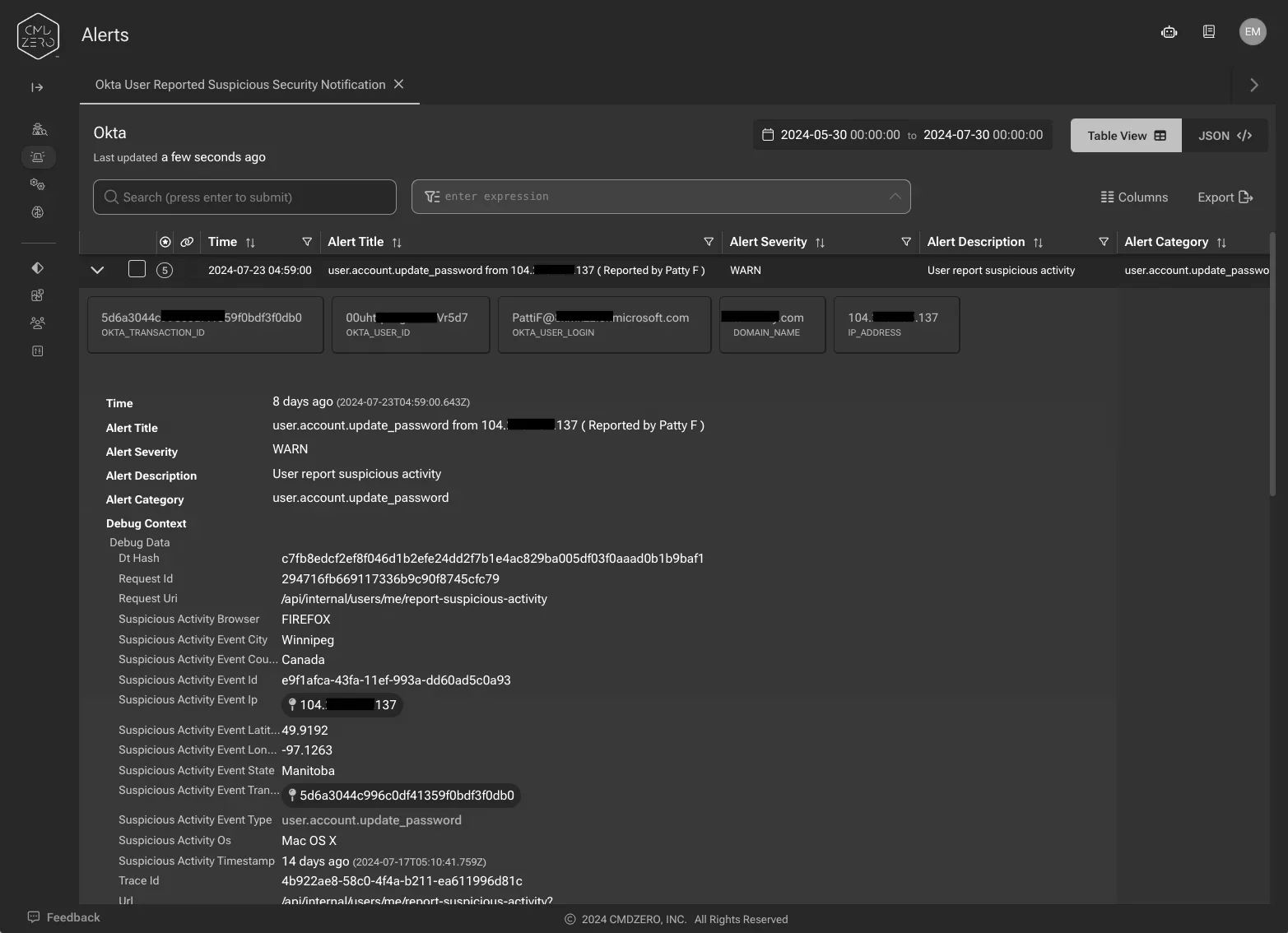This screenshot has height=933, width=1288.
Task: Filter the Alert Severity column
Action: click(x=906, y=242)
